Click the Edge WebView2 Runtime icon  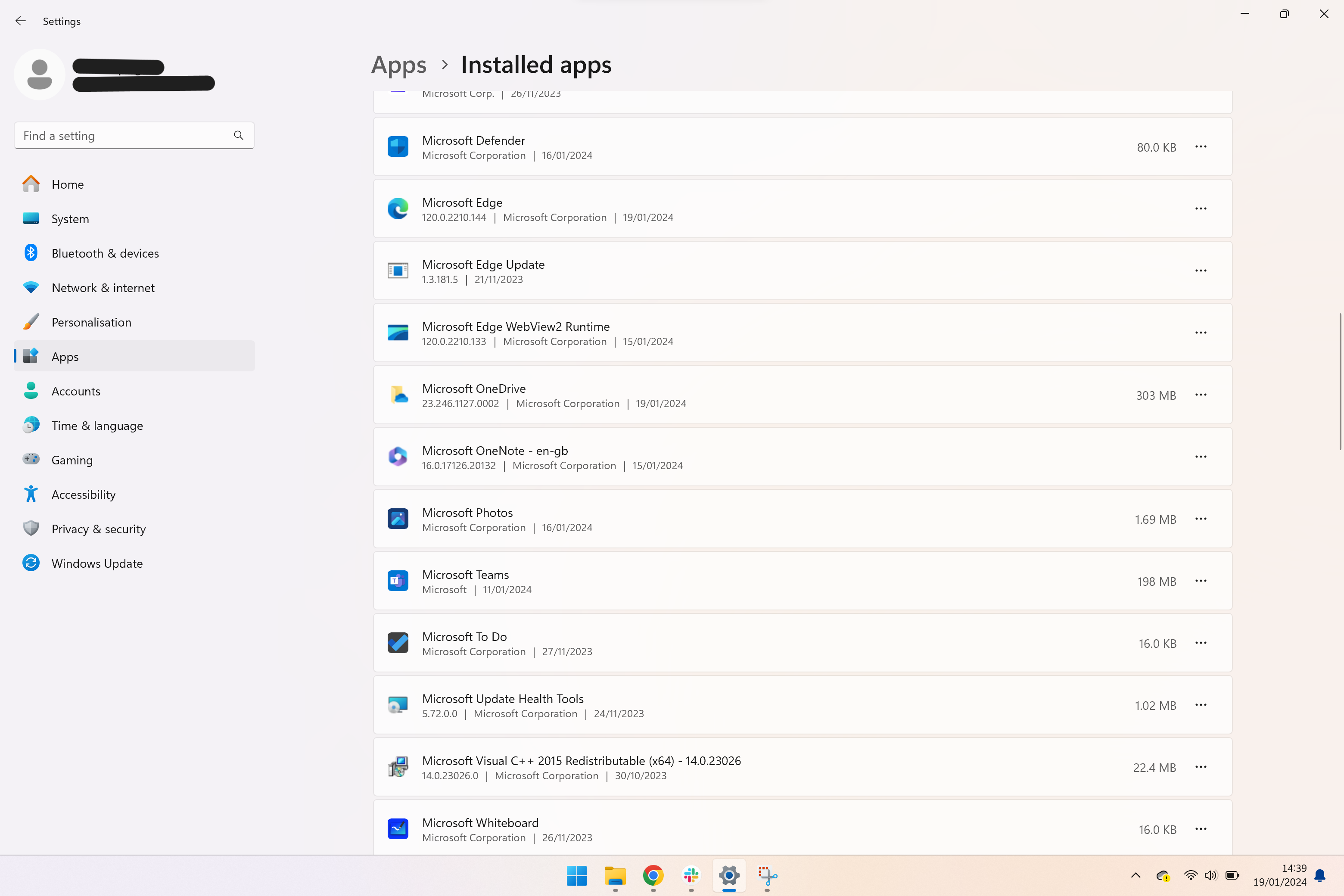(398, 333)
